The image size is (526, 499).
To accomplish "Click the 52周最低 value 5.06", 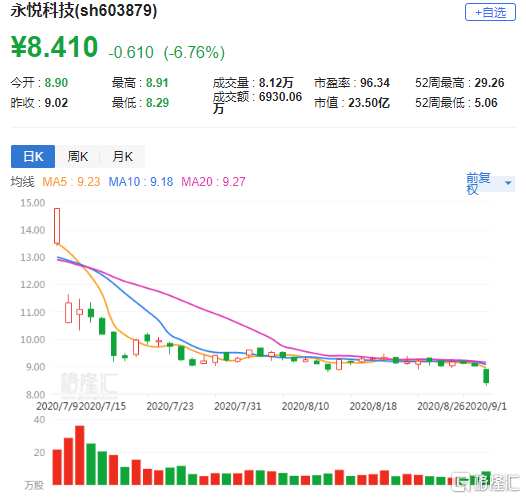I will (x=485, y=103).
